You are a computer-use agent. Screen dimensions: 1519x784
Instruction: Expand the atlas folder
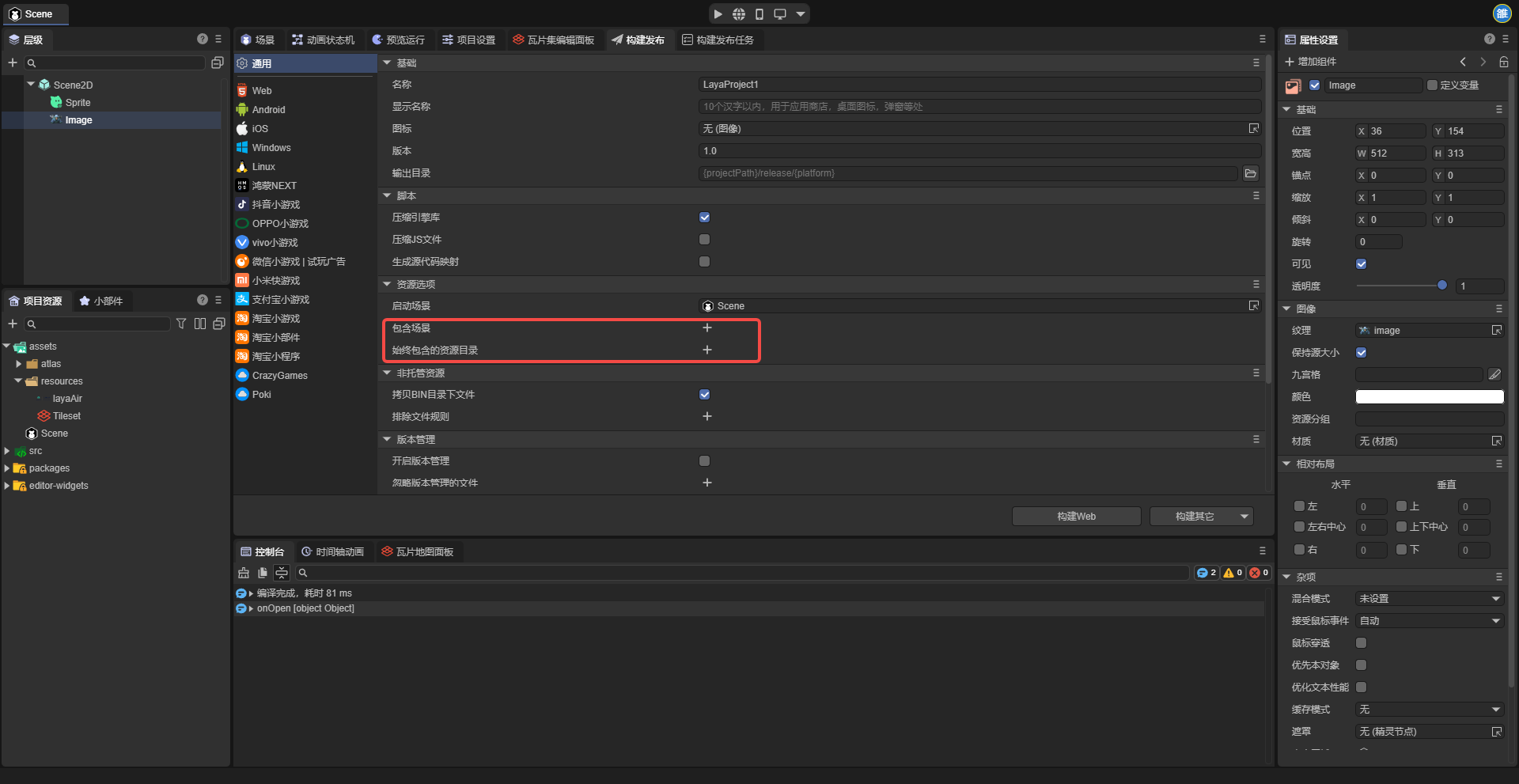coord(19,364)
